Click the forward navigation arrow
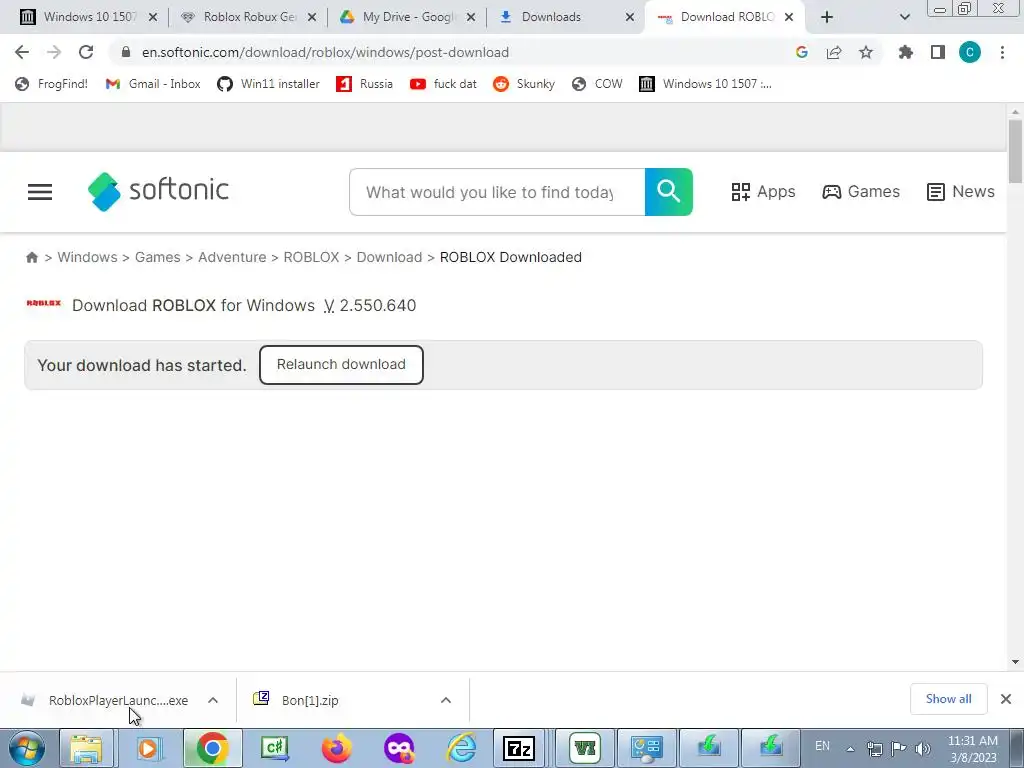1024x768 pixels. [x=54, y=52]
